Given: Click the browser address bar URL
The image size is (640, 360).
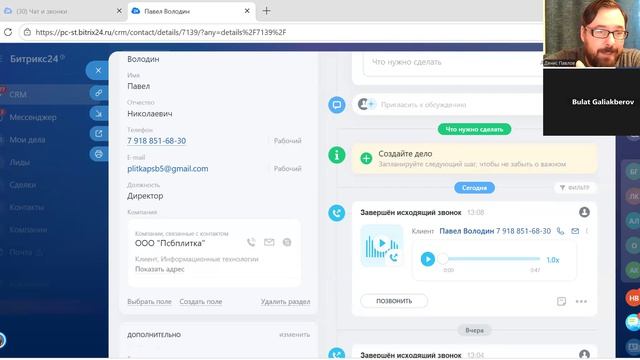Looking at the screenshot, I should click(161, 32).
